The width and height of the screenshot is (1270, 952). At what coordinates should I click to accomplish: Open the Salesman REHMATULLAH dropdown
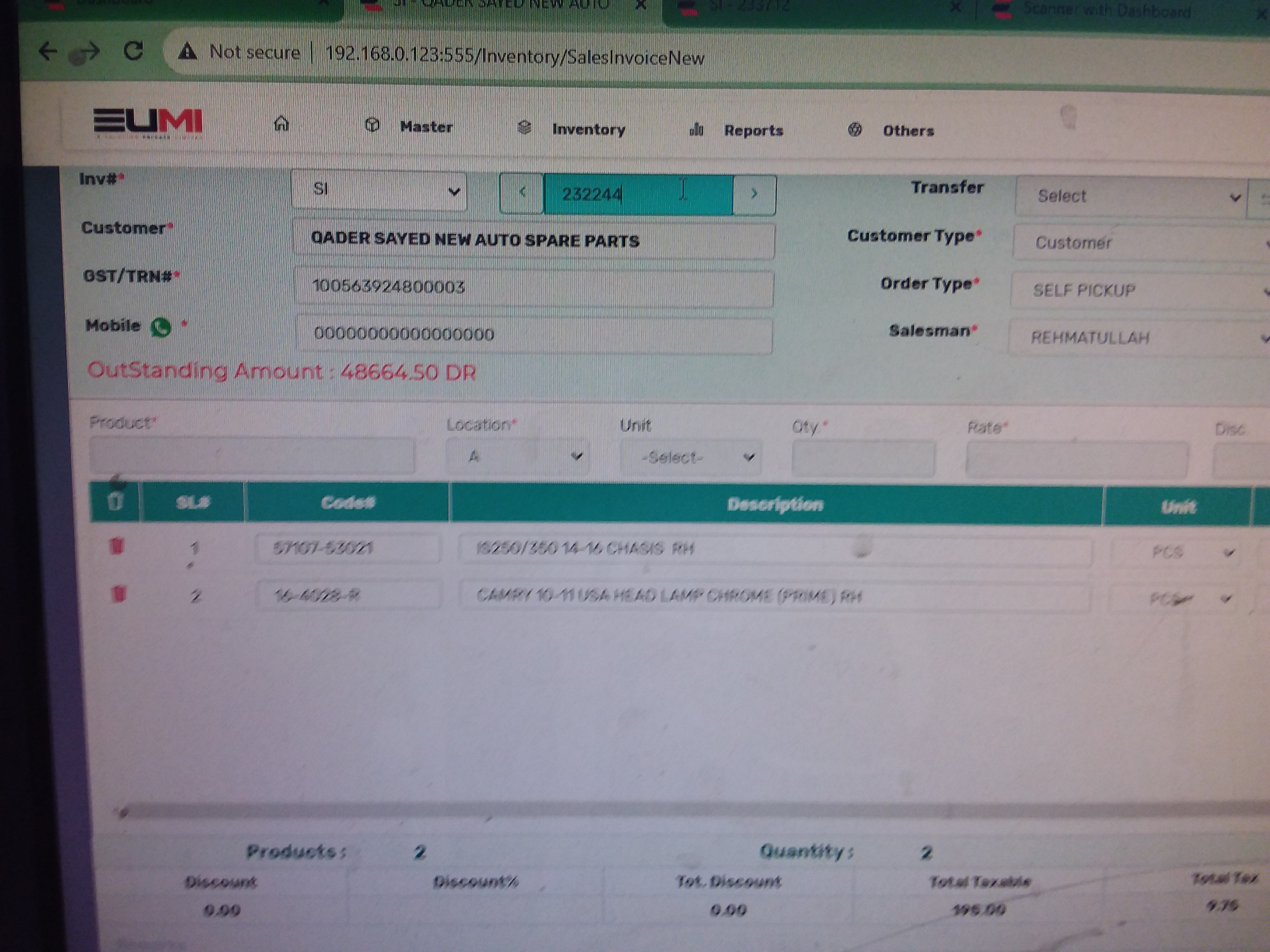tap(1138, 338)
